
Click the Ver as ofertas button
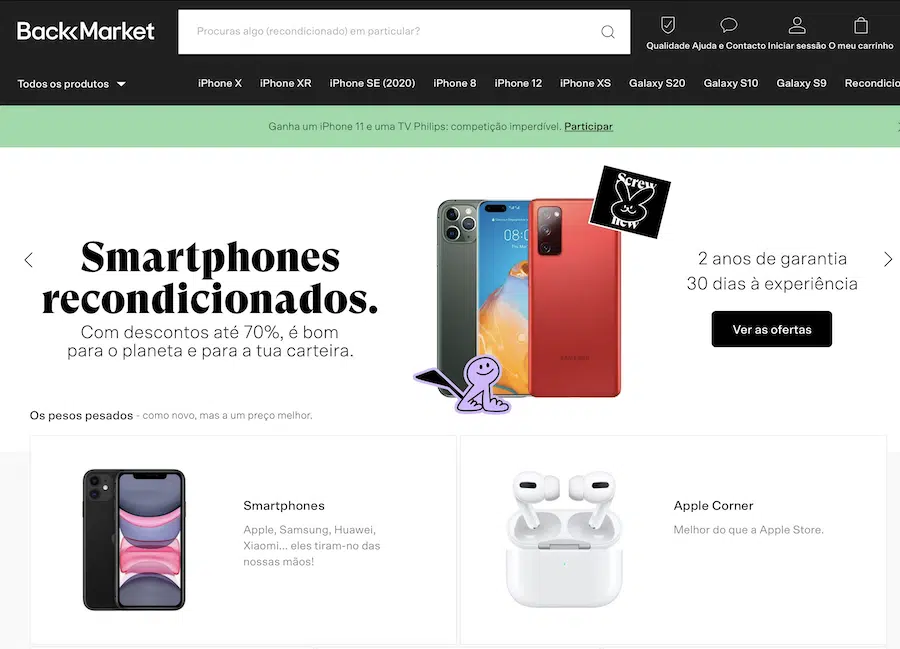(x=771, y=329)
